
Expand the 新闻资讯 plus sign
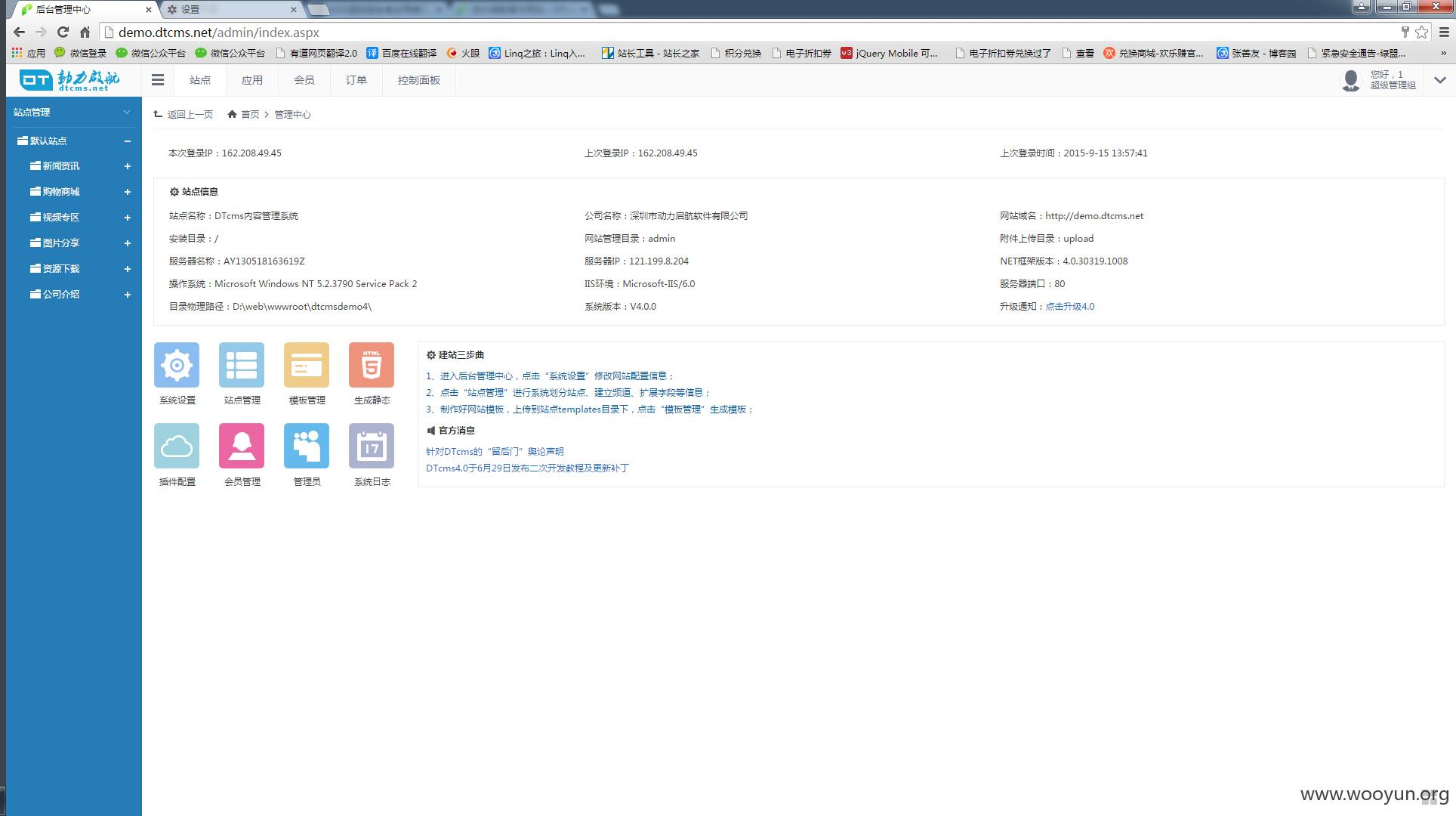click(128, 166)
